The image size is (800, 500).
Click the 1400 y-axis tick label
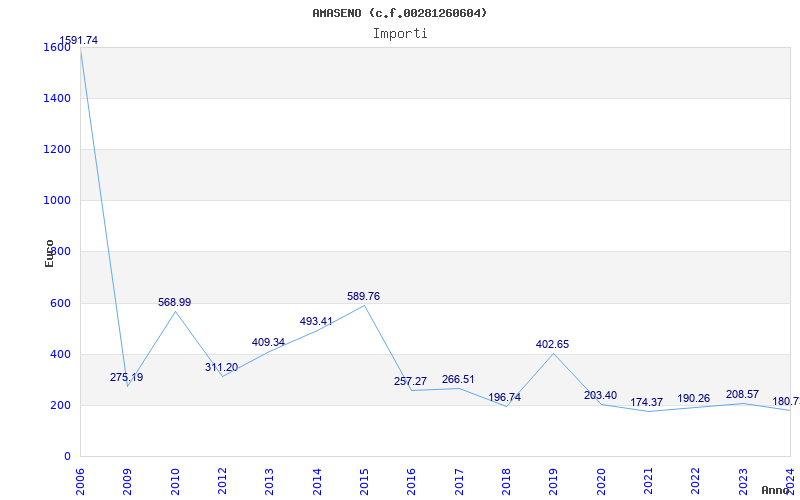pyautogui.click(x=57, y=98)
